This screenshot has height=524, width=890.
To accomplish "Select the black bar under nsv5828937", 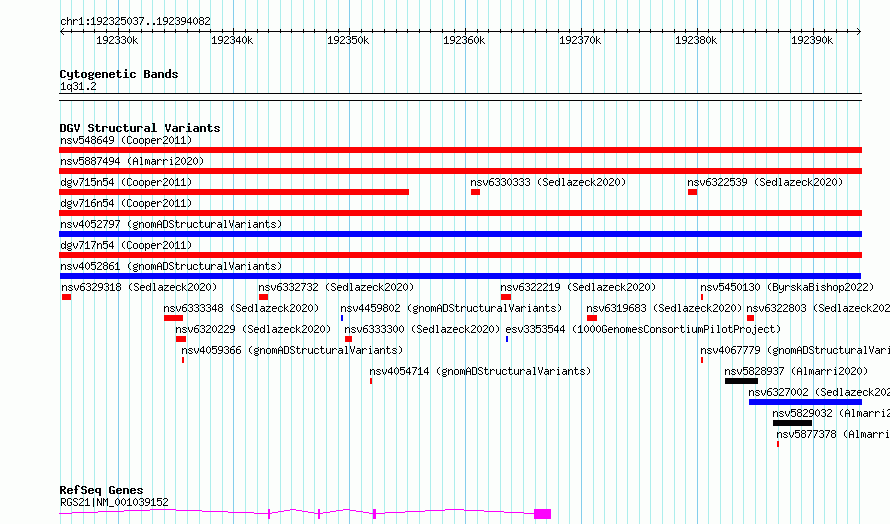I will coord(741,381).
